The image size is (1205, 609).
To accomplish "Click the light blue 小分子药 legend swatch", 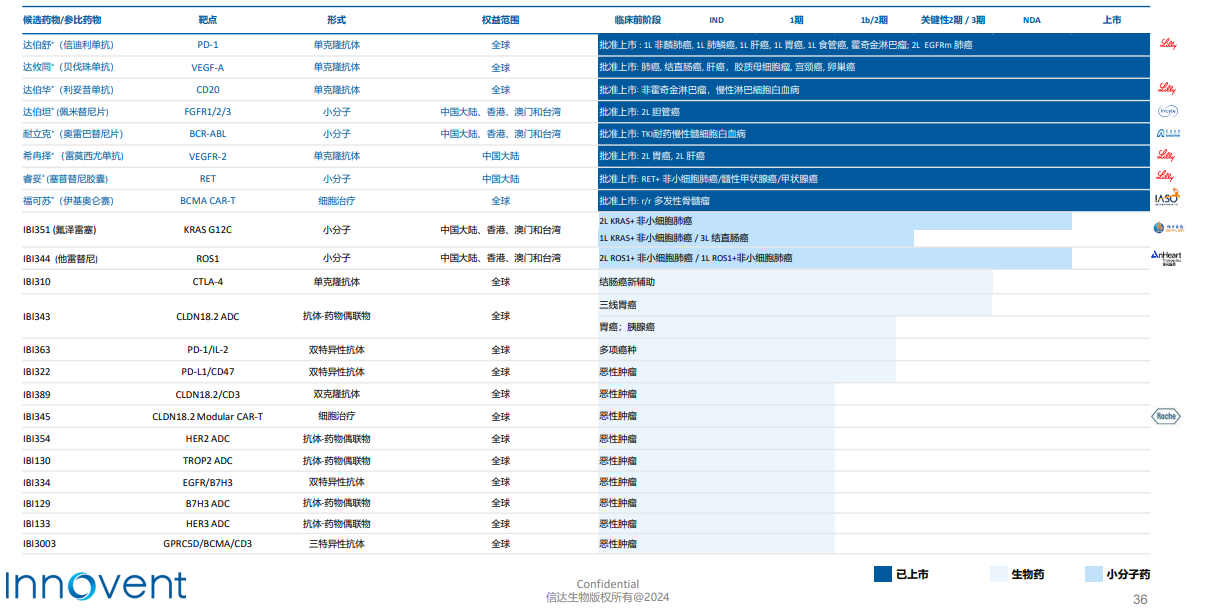I will tap(1093, 574).
